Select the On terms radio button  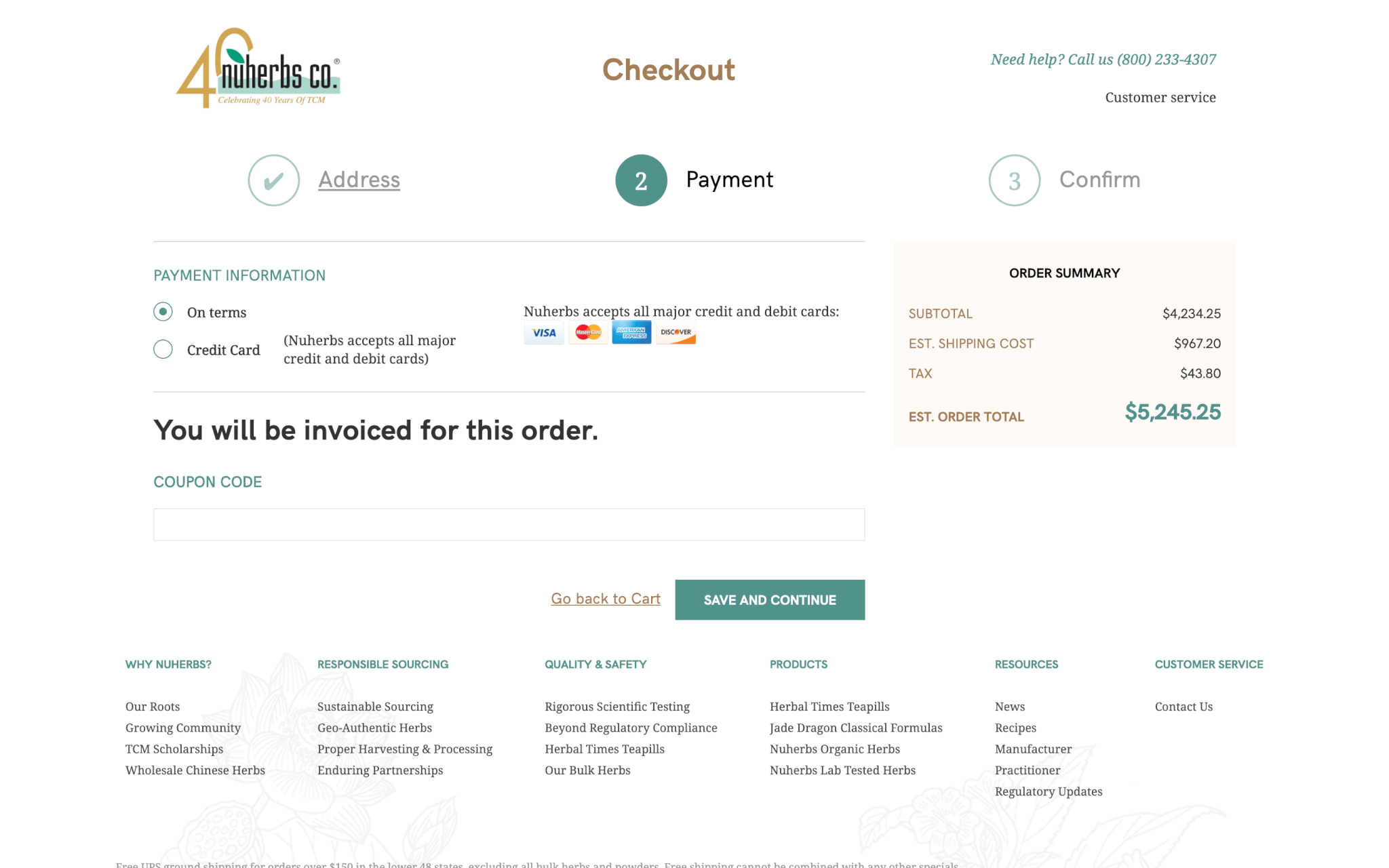click(x=163, y=312)
